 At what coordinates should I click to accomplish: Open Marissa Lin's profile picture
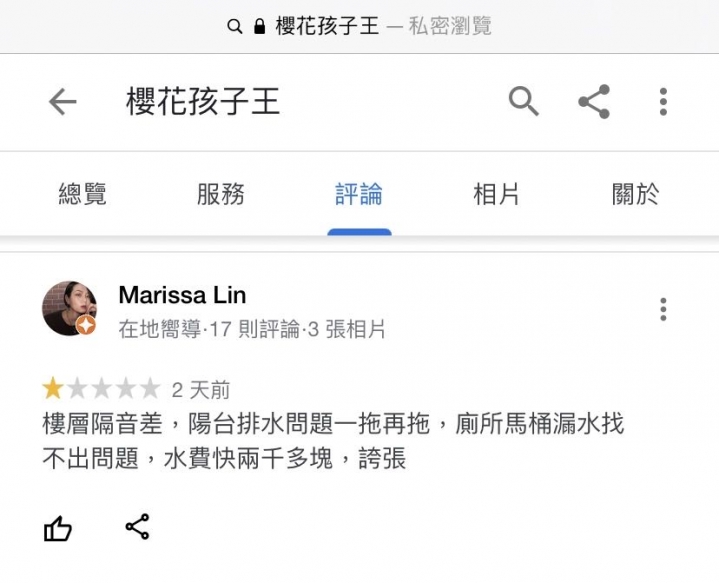69,308
